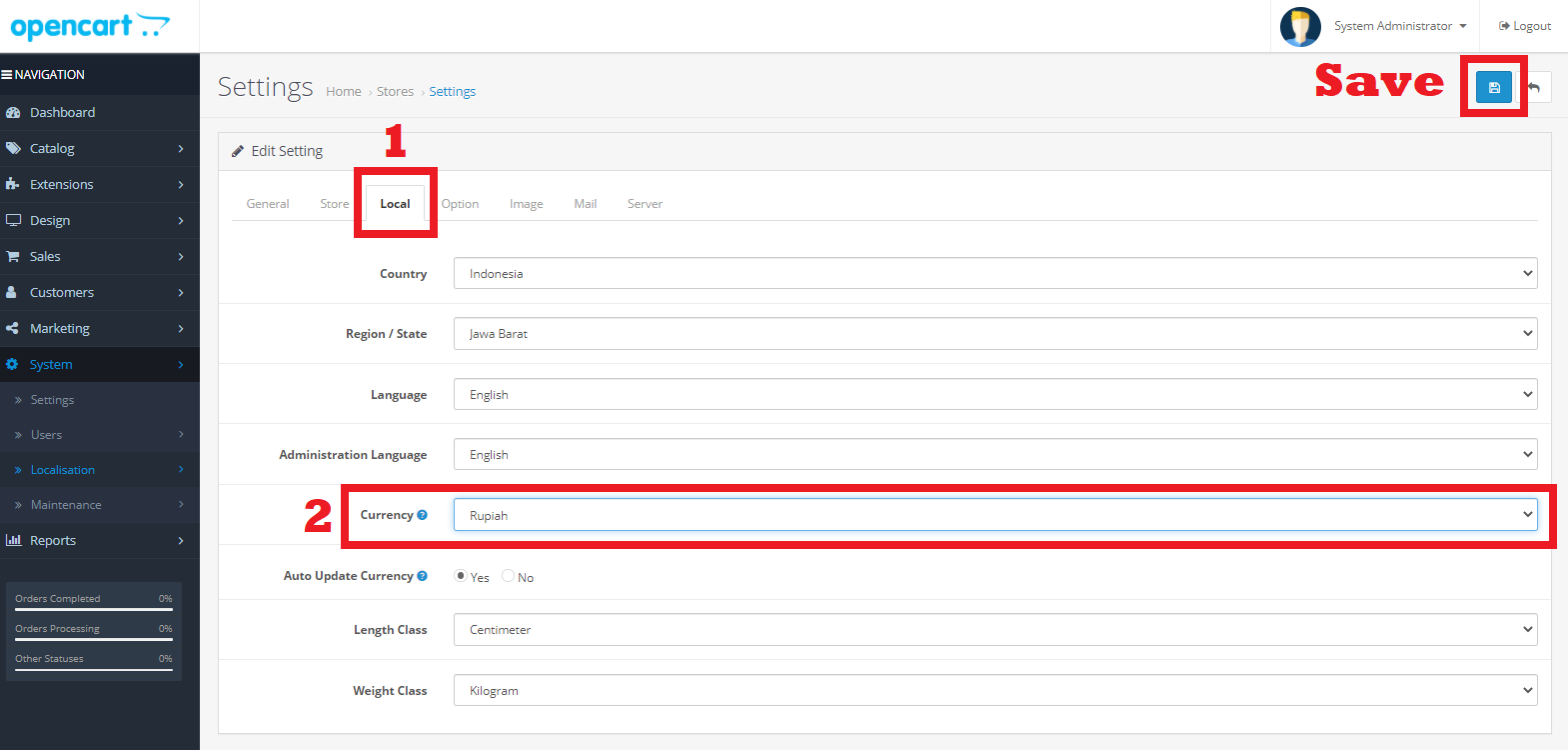
Task: Click the Customers user icon
Action: [x=11, y=292]
